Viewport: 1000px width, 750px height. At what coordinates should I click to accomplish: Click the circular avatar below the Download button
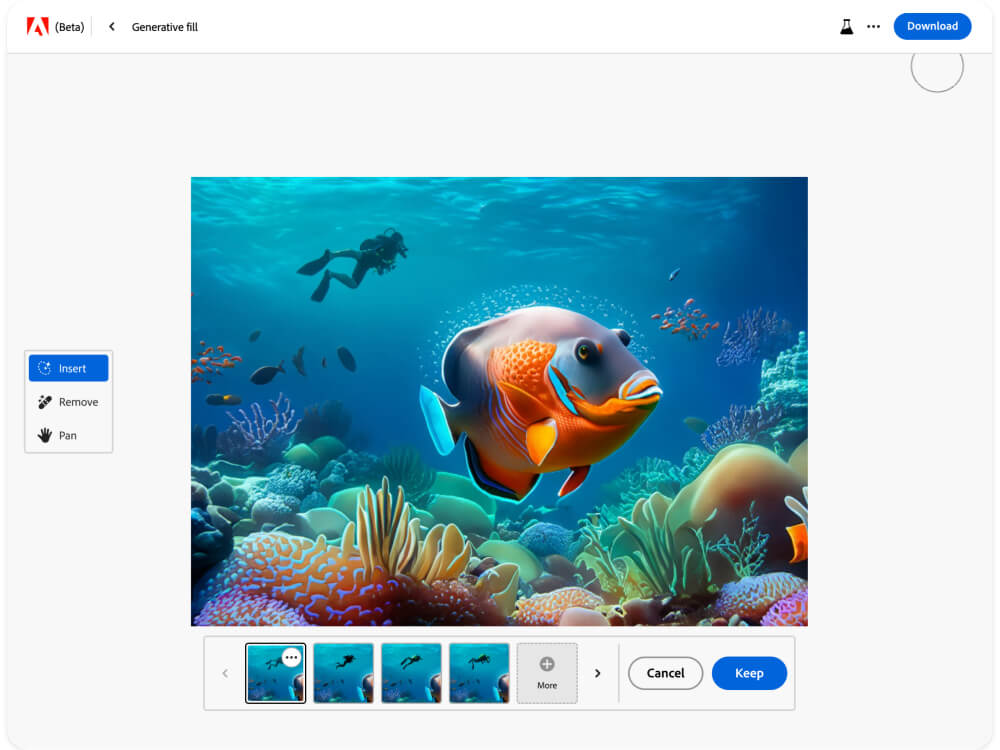click(937, 67)
